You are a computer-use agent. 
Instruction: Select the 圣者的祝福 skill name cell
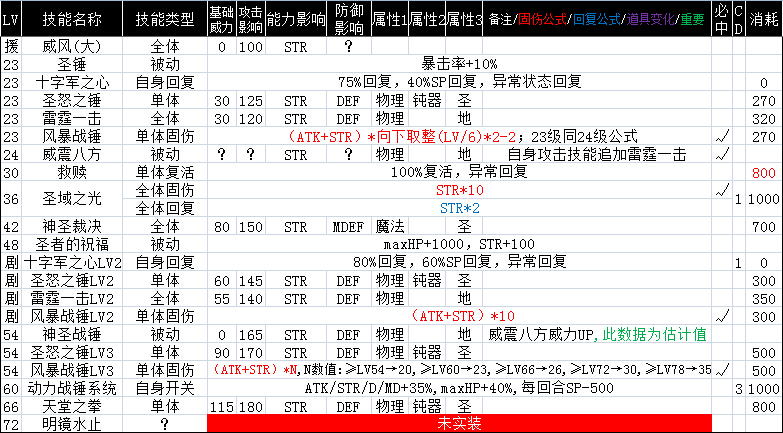click(72, 244)
